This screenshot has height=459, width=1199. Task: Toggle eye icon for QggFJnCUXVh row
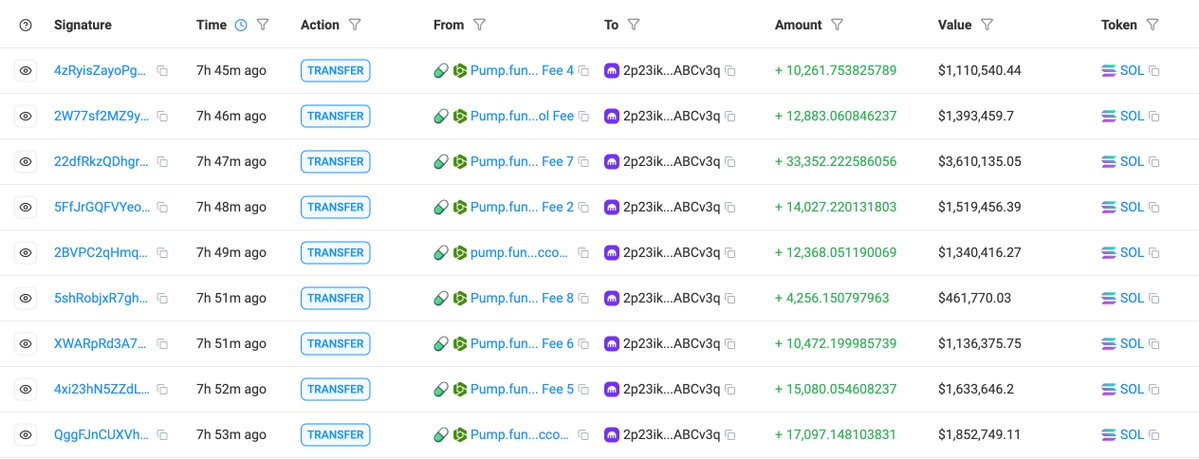[25, 435]
